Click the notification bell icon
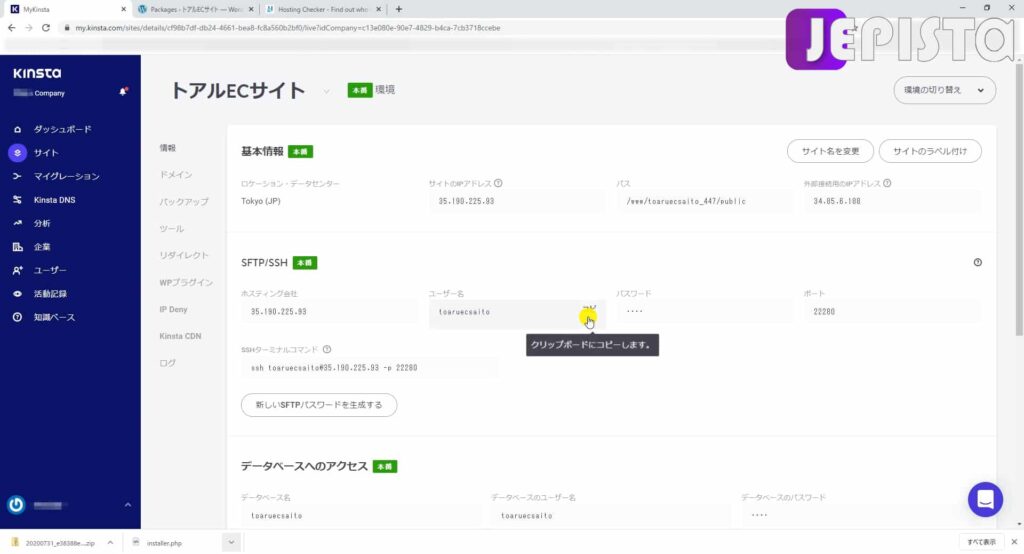The image size is (1024, 554). point(123,92)
